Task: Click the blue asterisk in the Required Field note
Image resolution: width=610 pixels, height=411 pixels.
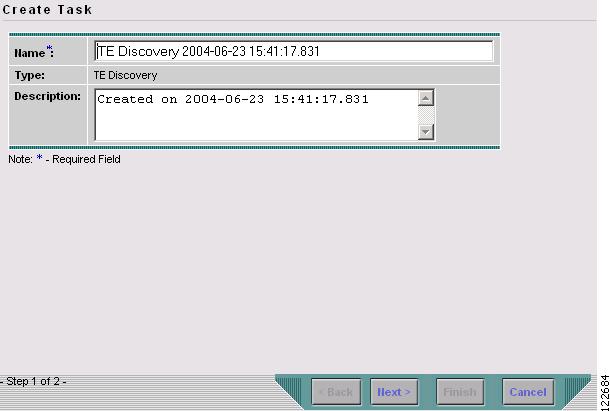Action: [x=39, y=158]
